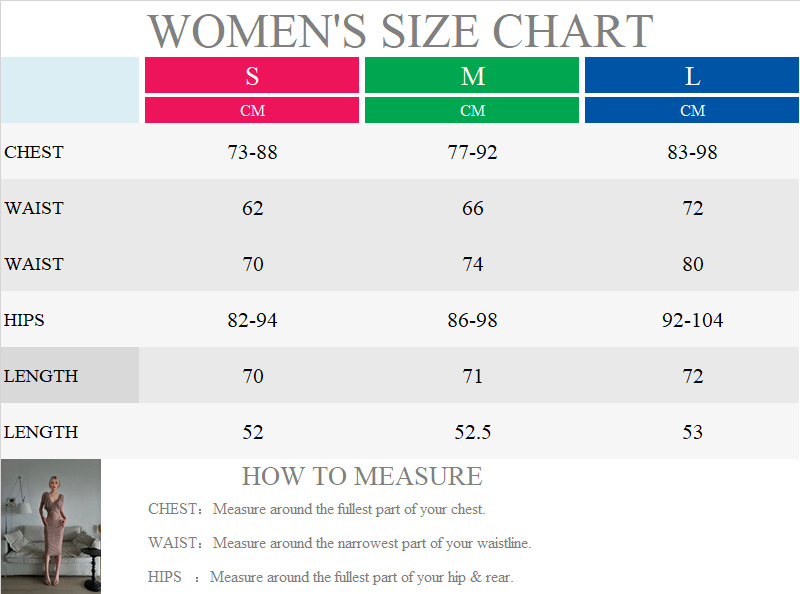This screenshot has height=594, width=800.
Task: Select the pink S size header
Action: [252, 76]
